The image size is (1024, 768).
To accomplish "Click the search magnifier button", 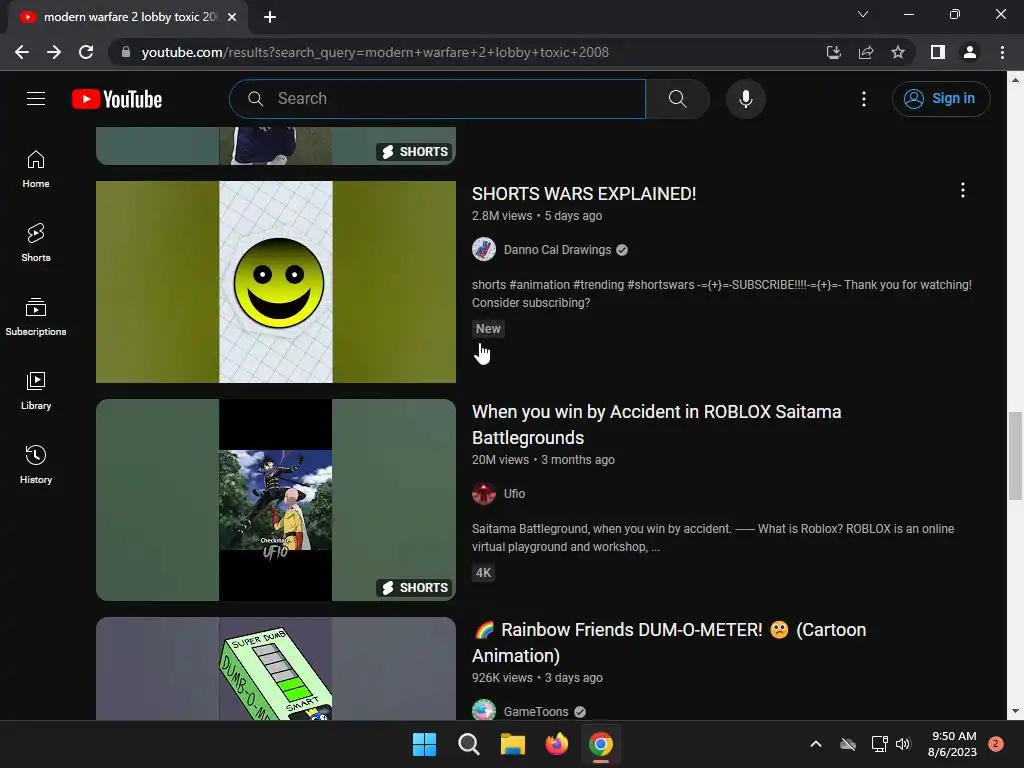I will coord(677,99).
